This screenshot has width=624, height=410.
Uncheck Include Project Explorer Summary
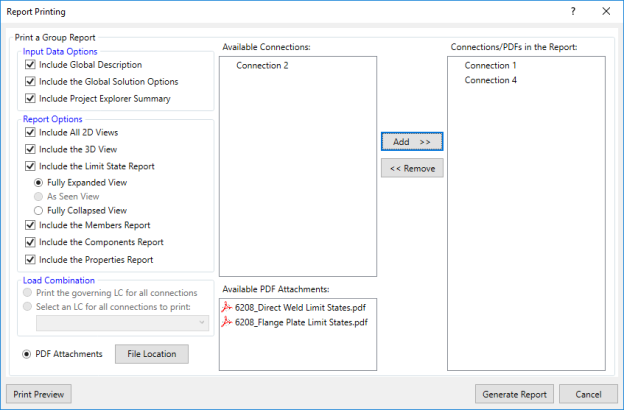tap(30, 99)
